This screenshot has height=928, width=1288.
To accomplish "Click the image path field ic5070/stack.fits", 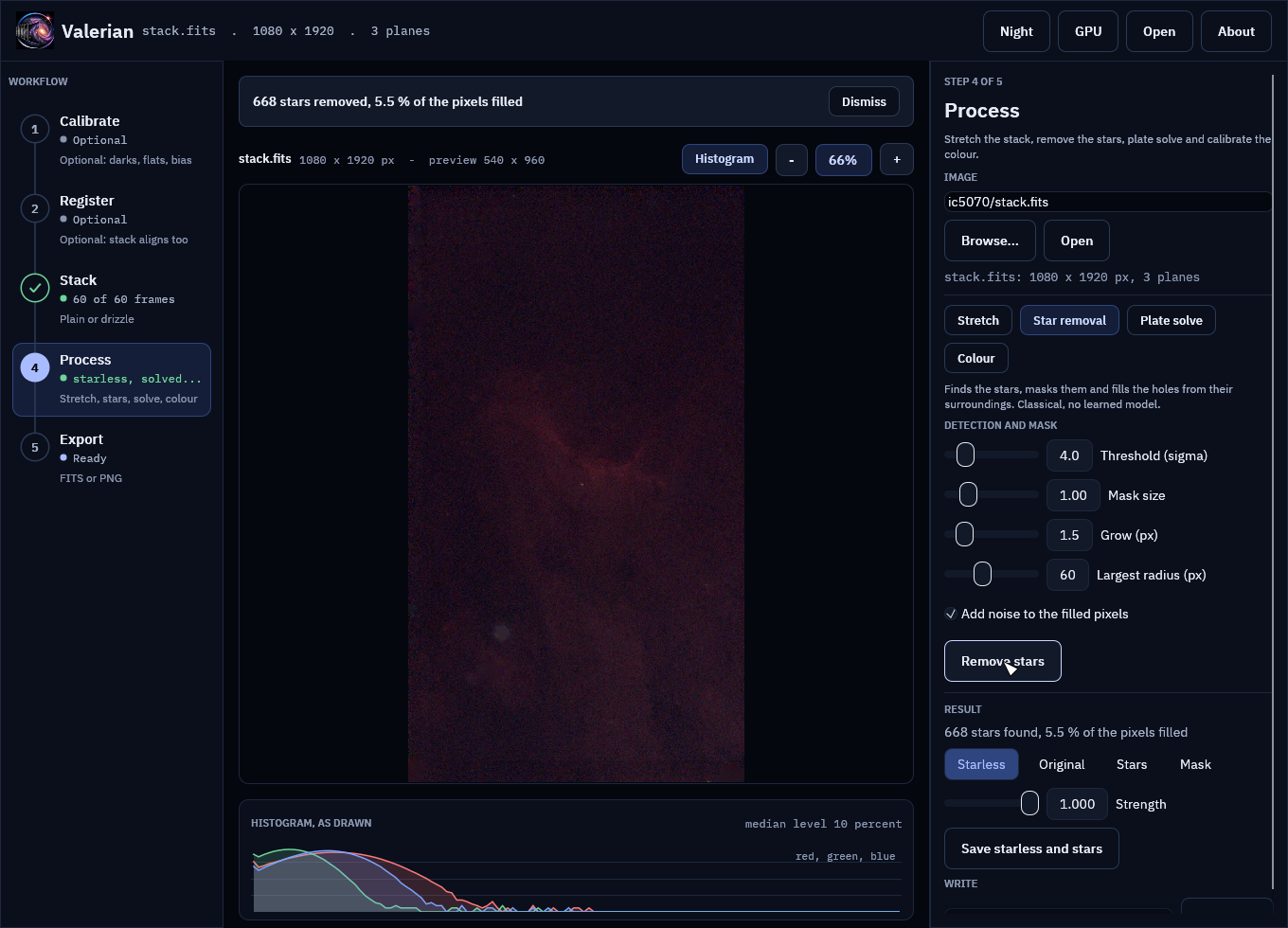I will pos(1108,202).
